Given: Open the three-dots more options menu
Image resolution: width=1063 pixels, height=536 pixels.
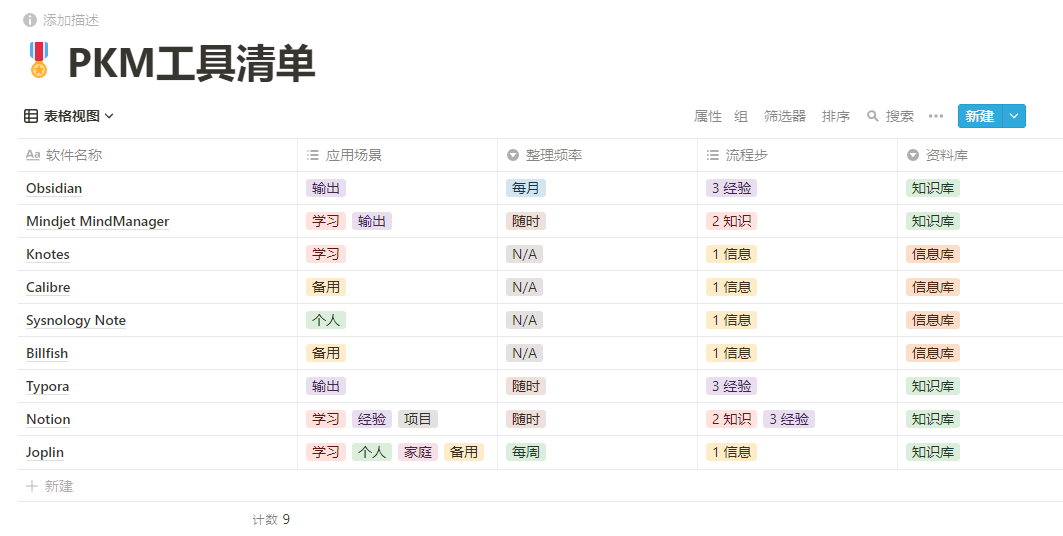Looking at the screenshot, I should tap(936, 117).
